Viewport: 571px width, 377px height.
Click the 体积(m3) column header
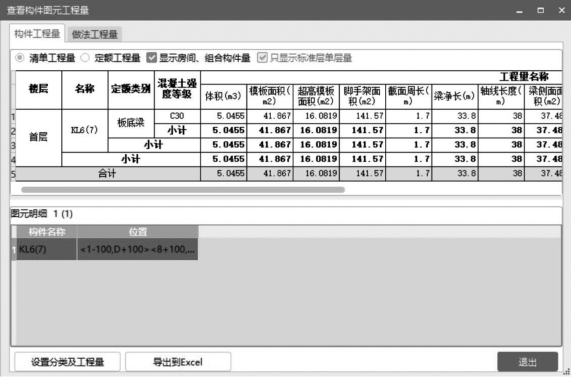point(224,97)
